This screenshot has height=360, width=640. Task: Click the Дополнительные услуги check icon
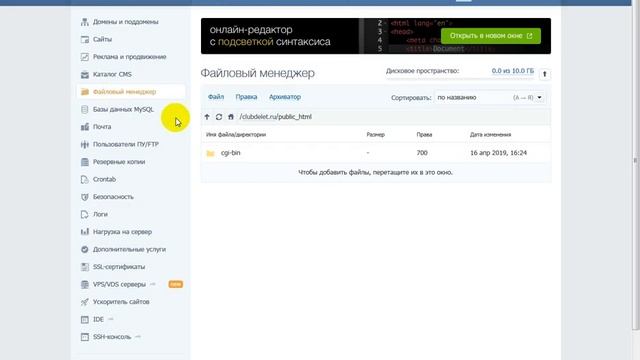point(84,249)
